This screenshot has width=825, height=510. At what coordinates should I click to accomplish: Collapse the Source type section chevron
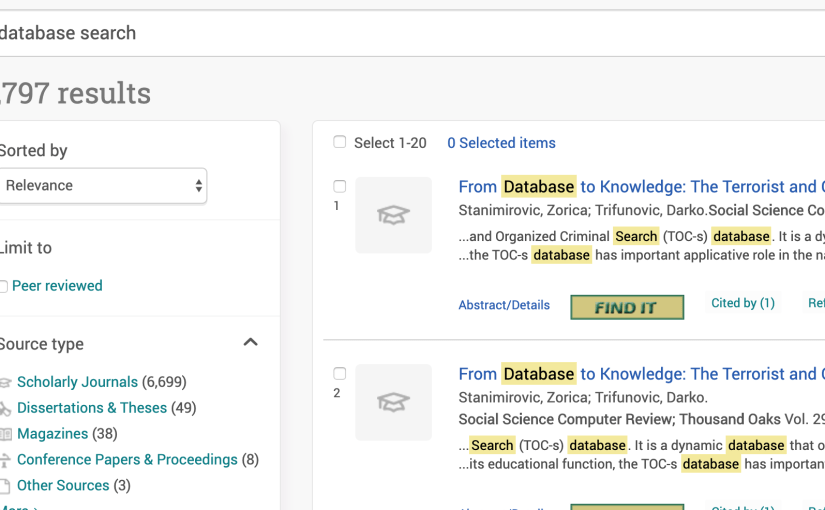pyautogui.click(x=250, y=342)
